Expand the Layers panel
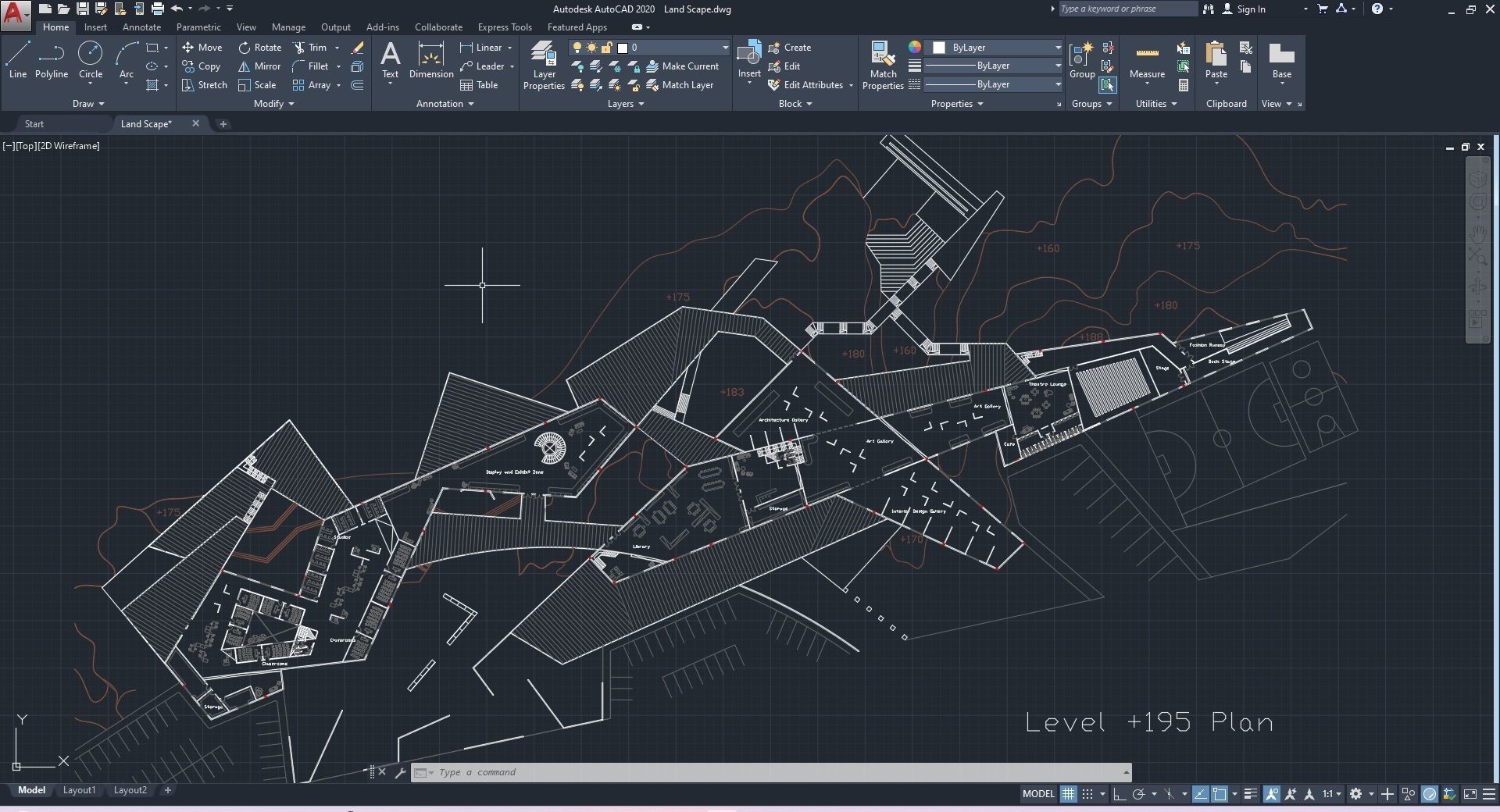The image size is (1500, 812). pos(626,104)
